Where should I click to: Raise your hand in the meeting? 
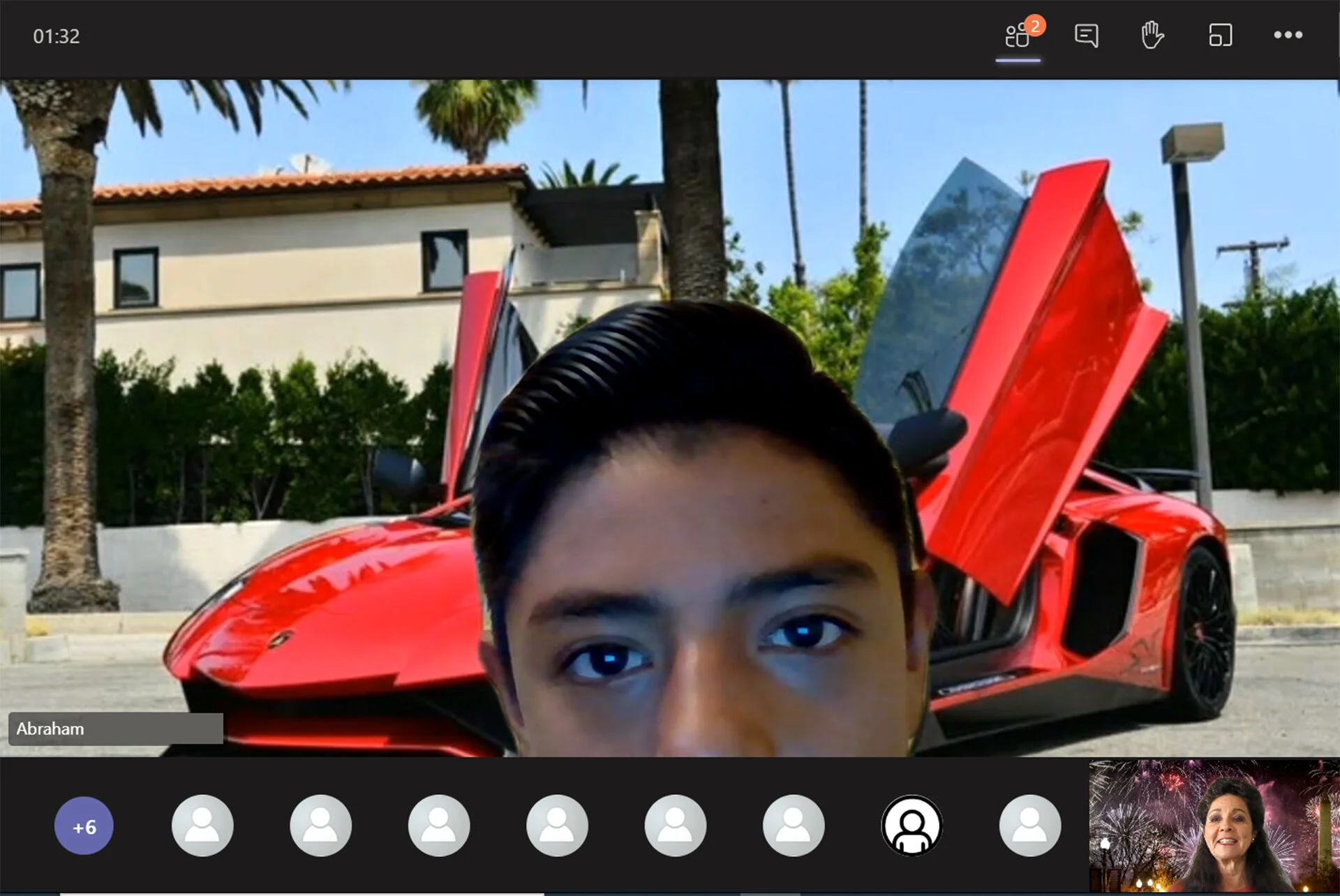coord(1152,36)
